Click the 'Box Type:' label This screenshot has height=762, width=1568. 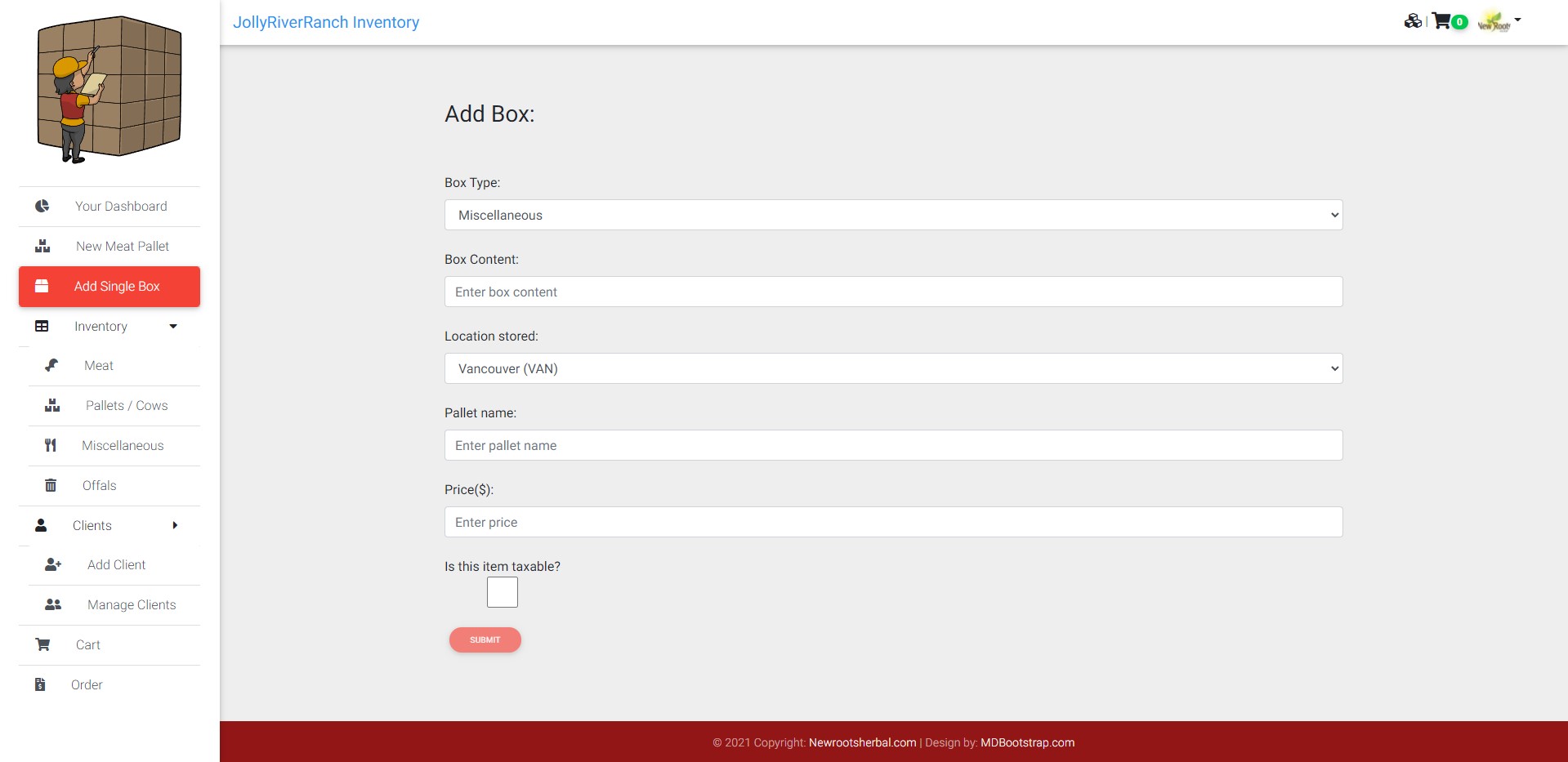coord(472,182)
